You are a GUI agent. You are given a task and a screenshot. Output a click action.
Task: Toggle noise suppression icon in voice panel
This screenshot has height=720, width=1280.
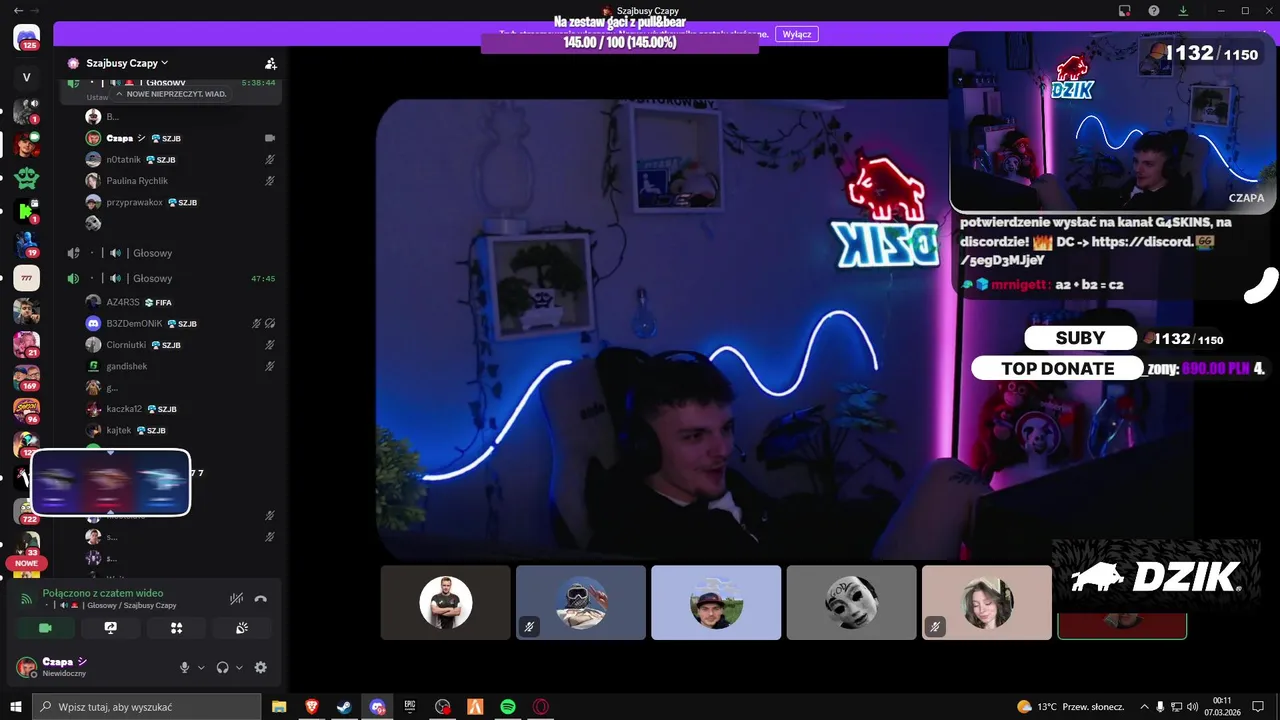[236, 599]
